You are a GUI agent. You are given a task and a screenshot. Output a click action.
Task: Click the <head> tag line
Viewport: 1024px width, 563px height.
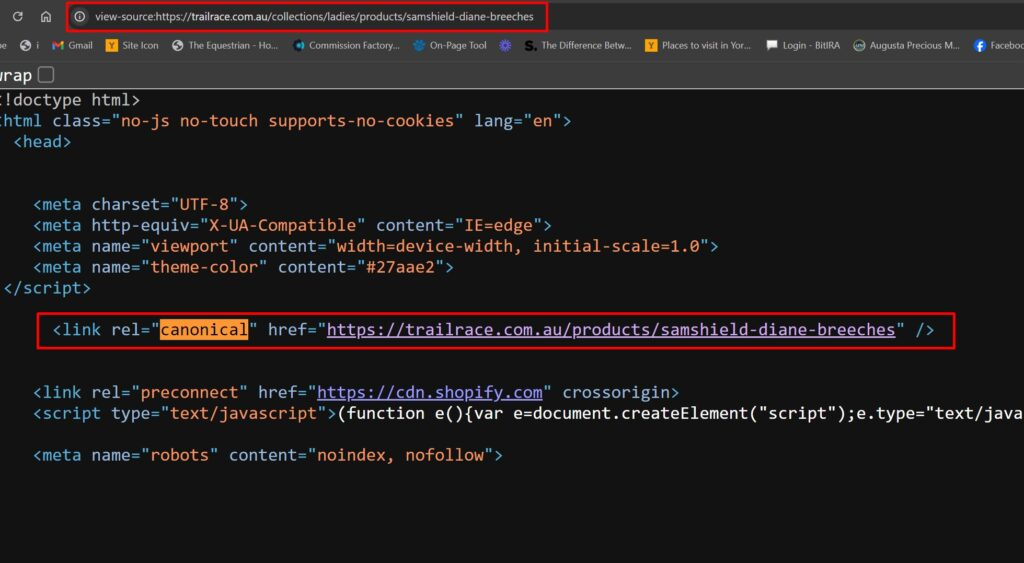42,142
